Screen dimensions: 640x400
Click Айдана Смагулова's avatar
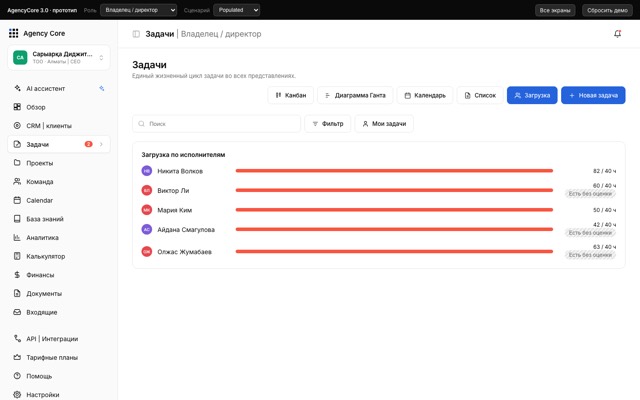coord(147,229)
